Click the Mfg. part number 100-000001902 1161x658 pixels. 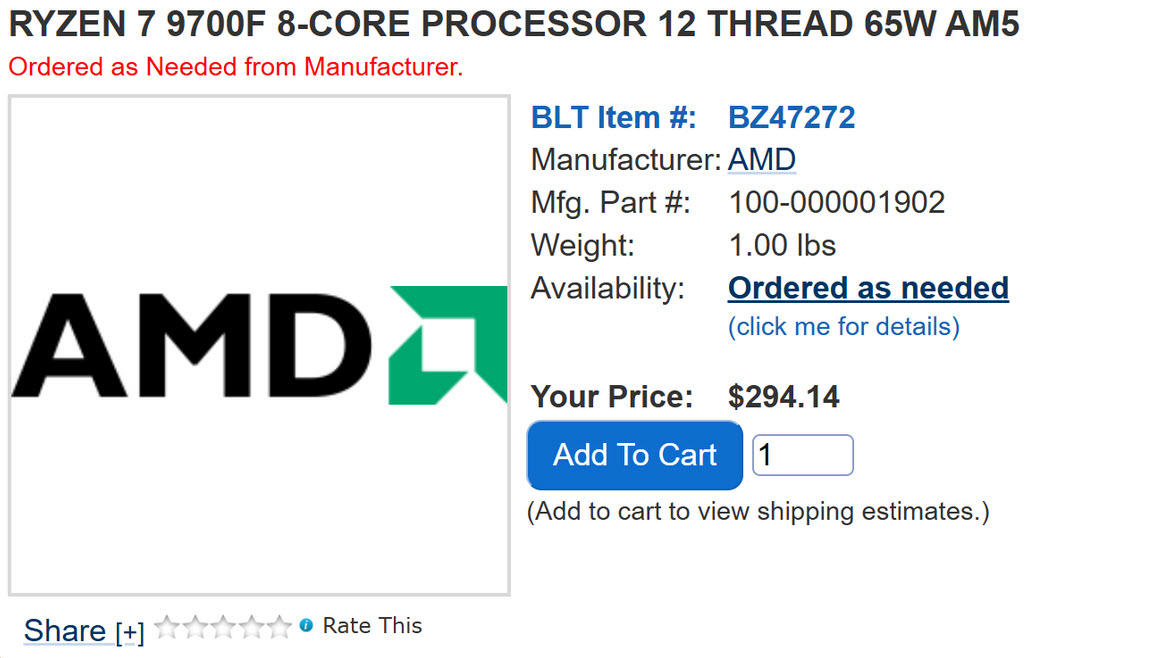pos(837,203)
